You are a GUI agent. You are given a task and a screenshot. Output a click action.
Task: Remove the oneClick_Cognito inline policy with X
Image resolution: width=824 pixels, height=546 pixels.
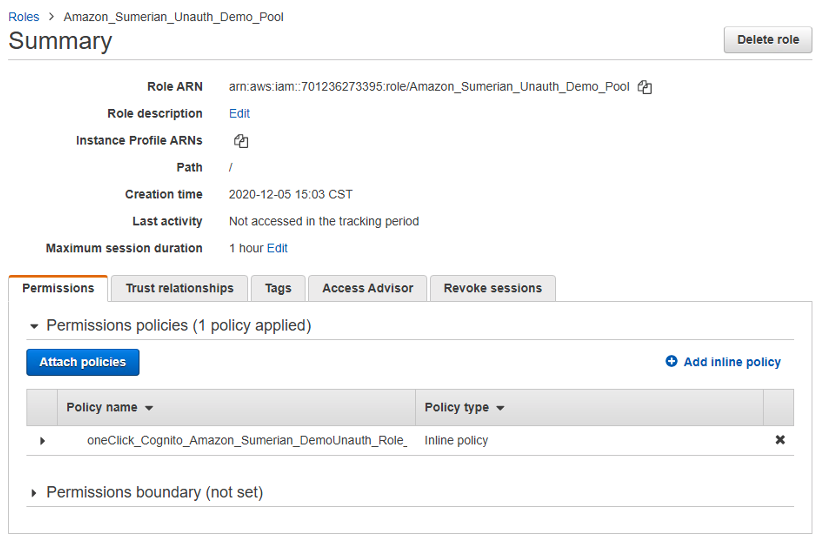pyautogui.click(x=780, y=440)
